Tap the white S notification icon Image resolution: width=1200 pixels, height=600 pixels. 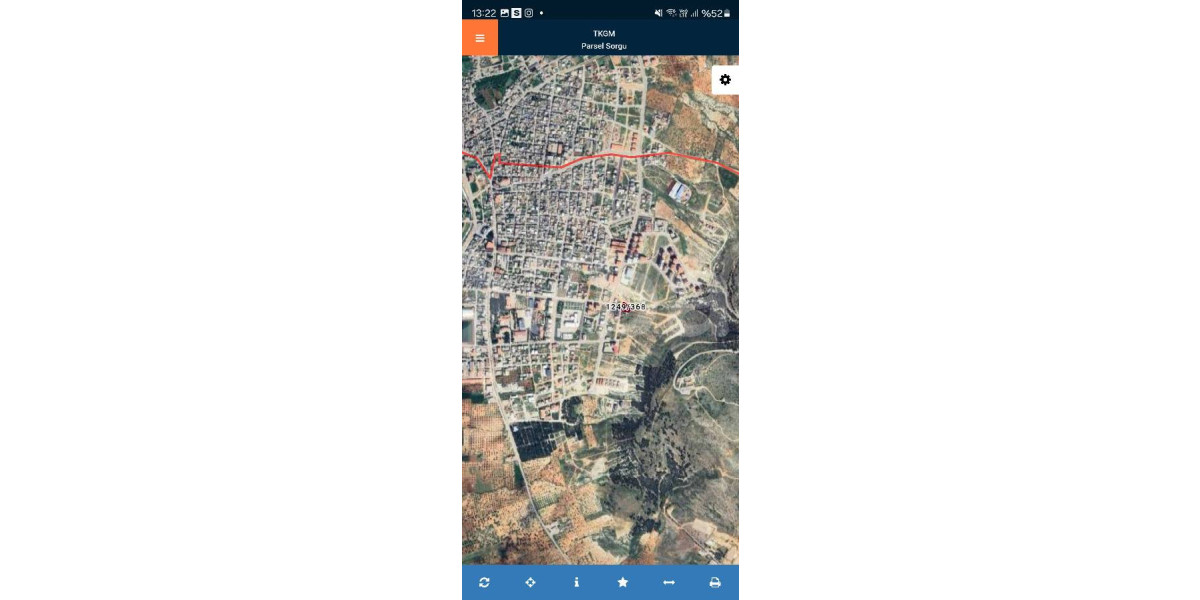click(x=517, y=13)
